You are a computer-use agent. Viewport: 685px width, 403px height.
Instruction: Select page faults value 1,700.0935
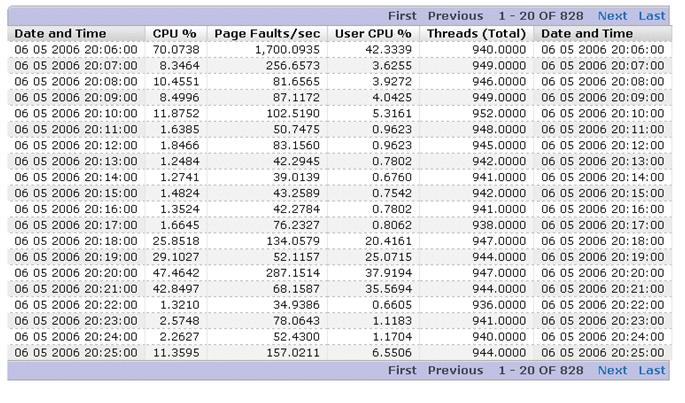pyautogui.click(x=287, y=50)
